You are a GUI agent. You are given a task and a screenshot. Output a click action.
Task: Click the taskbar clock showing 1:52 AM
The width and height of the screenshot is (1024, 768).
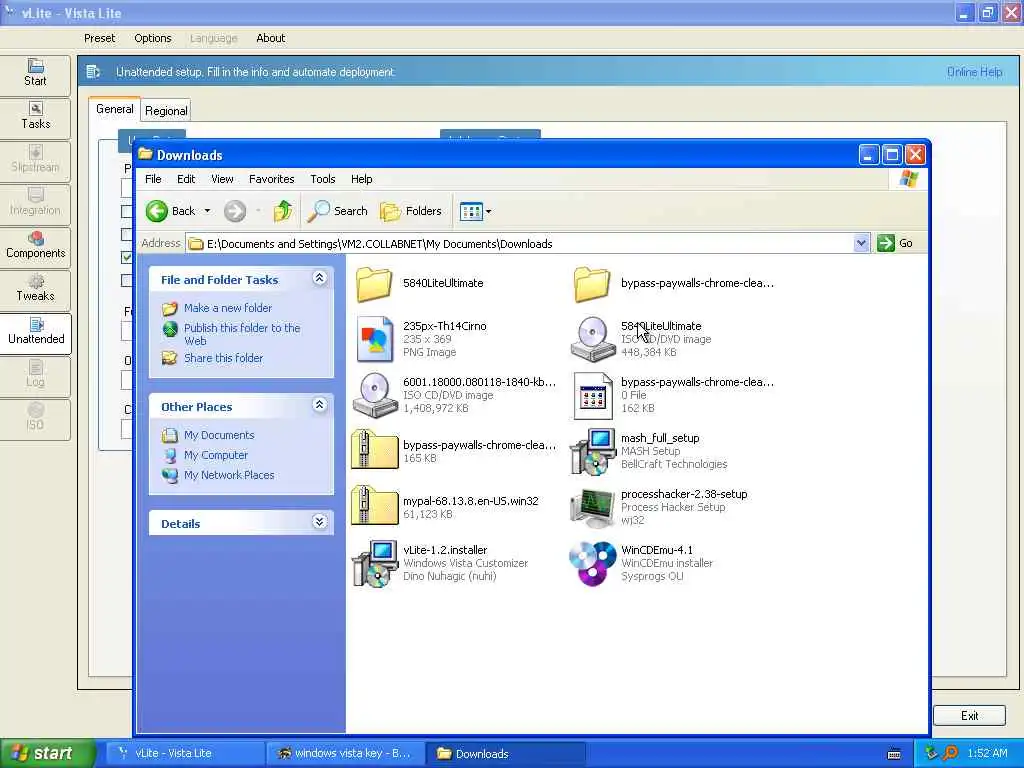[x=987, y=753]
